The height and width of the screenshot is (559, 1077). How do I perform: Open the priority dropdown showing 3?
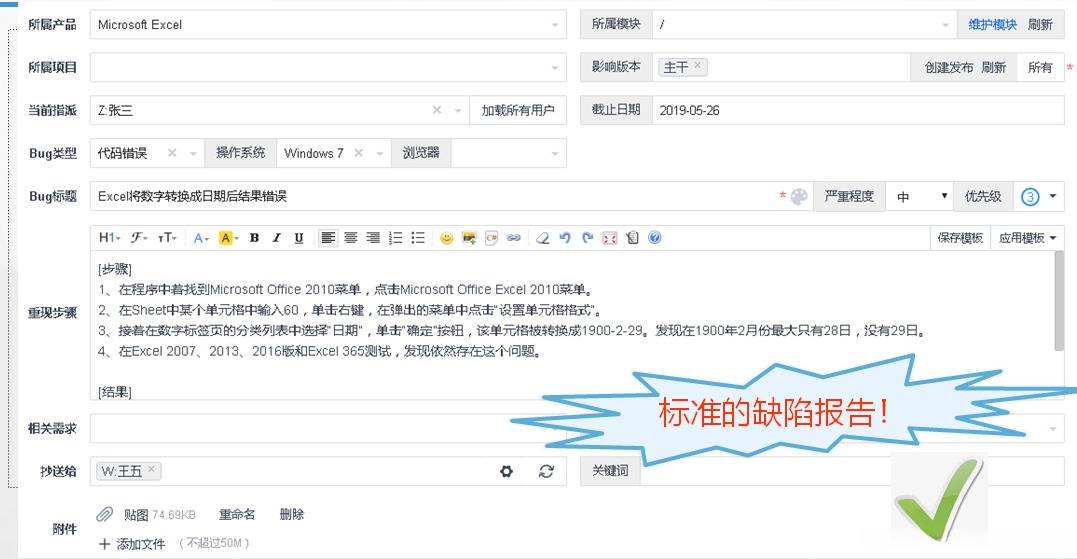point(1039,196)
